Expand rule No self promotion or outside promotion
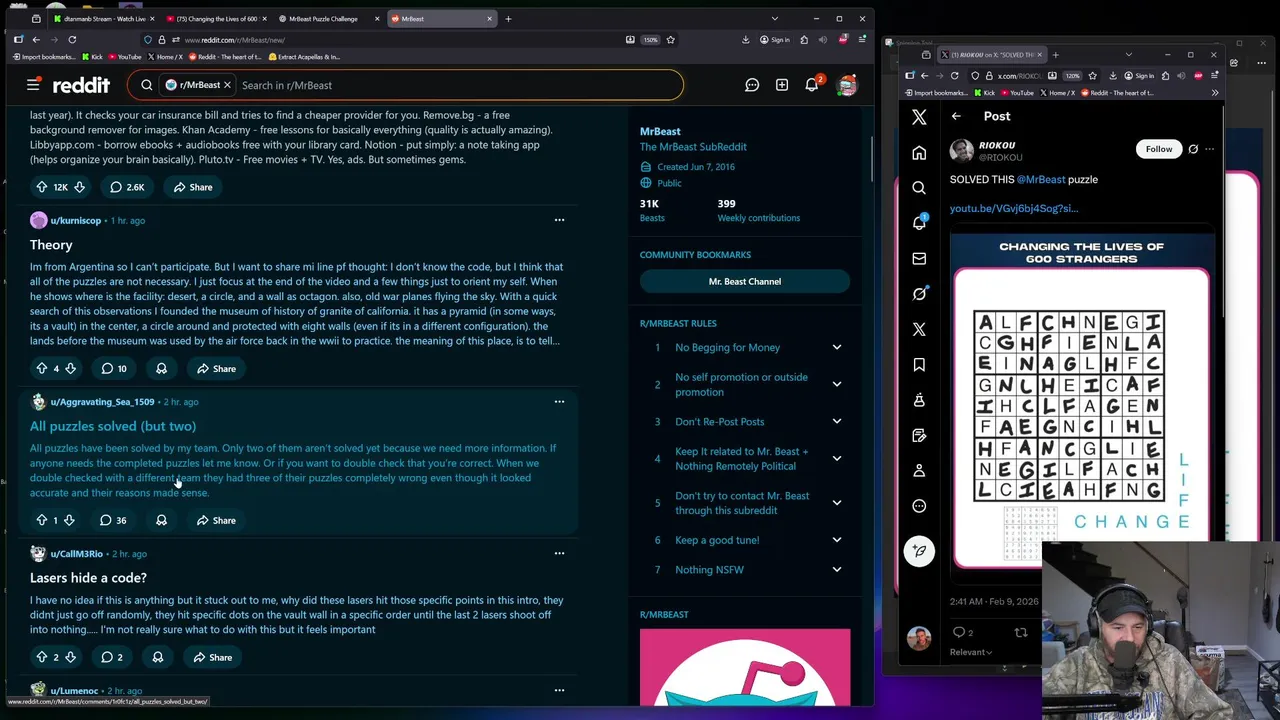This screenshot has width=1280, height=720. point(837,384)
